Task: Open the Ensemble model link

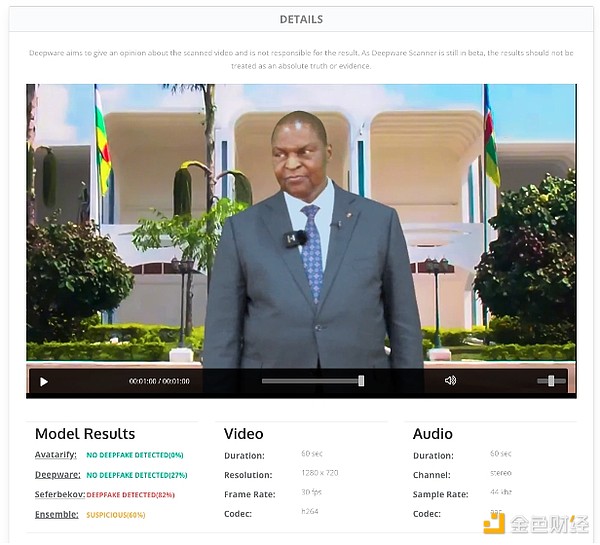Action: tap(56, 514)
